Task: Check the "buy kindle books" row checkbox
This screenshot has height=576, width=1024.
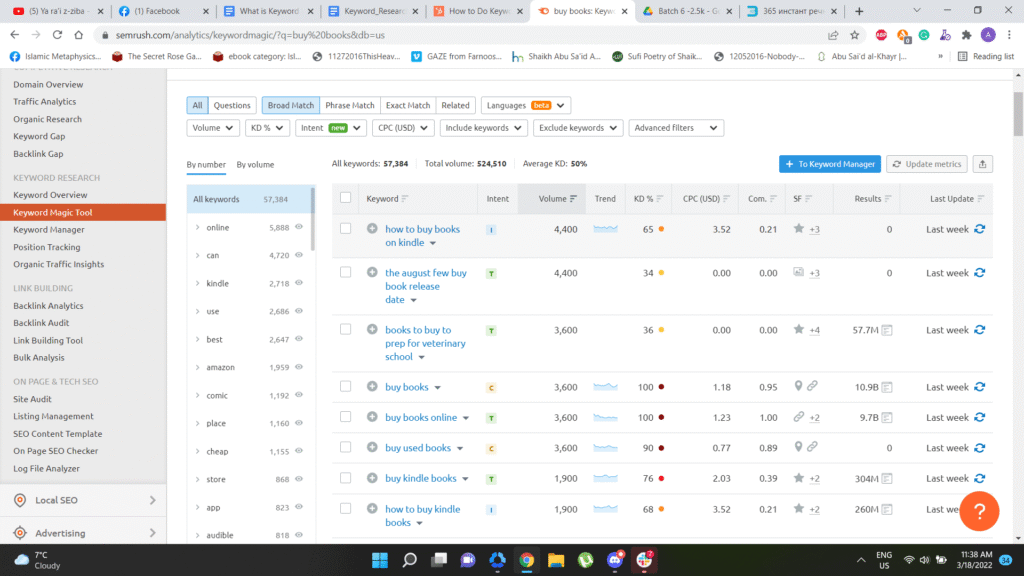Action: (345, 478)
